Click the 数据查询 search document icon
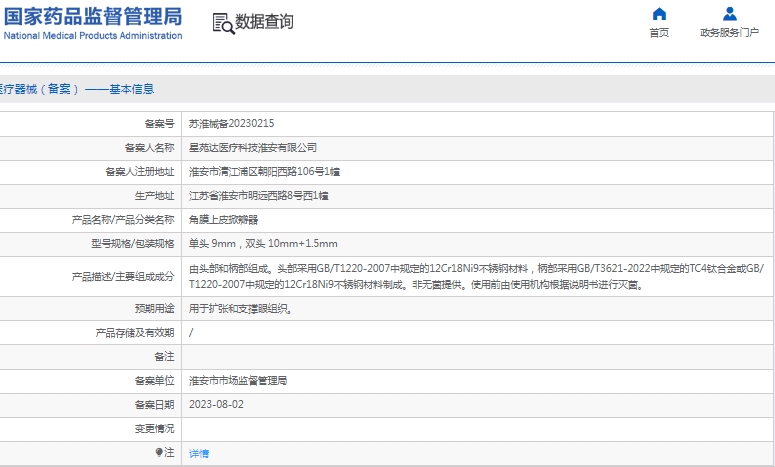Image resolution: width=775 pixels, height=467 pixels. tap(223, 23)
